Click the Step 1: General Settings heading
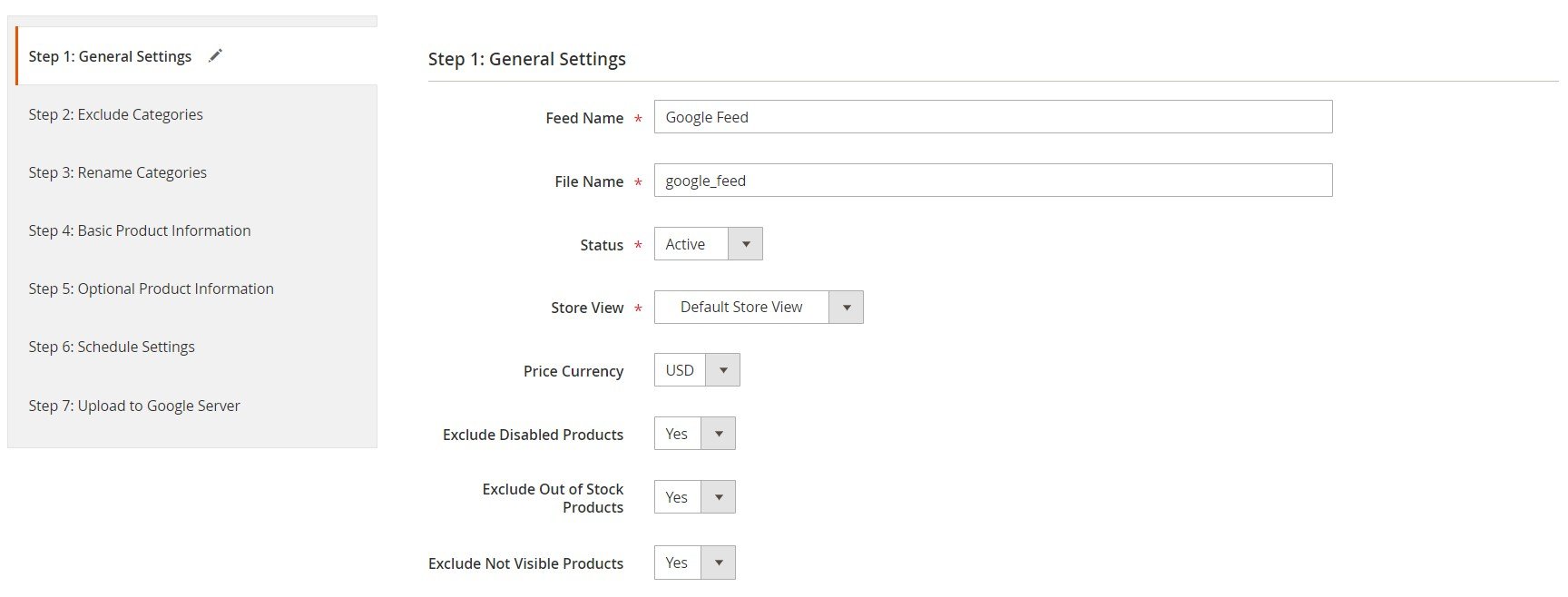1568x597 pixels. coord(527,59)
